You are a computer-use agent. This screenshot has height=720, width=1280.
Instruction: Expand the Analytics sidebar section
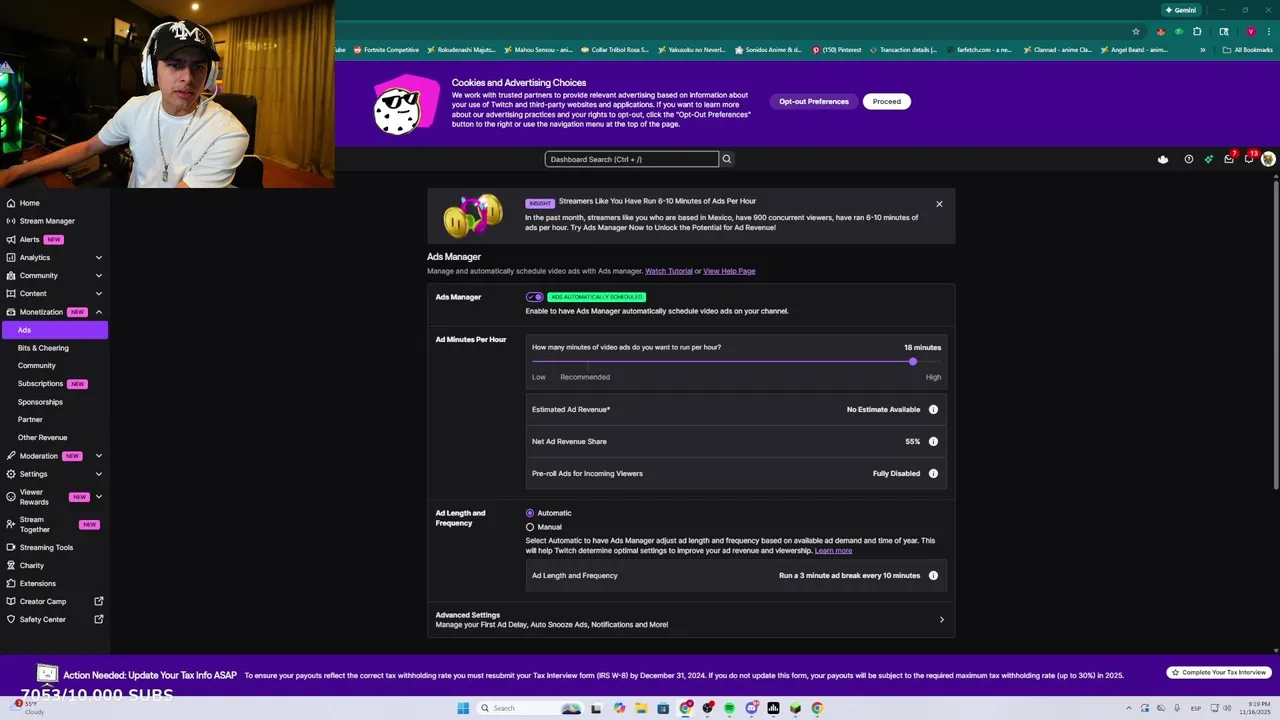(x=98, y=257)
